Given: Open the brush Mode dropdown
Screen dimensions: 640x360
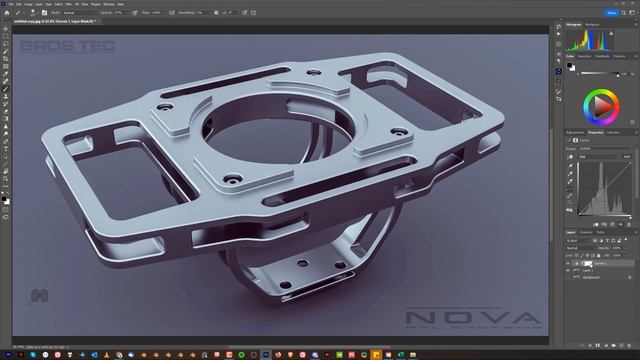Looking at the screenshot, I should tap(80, 13).
